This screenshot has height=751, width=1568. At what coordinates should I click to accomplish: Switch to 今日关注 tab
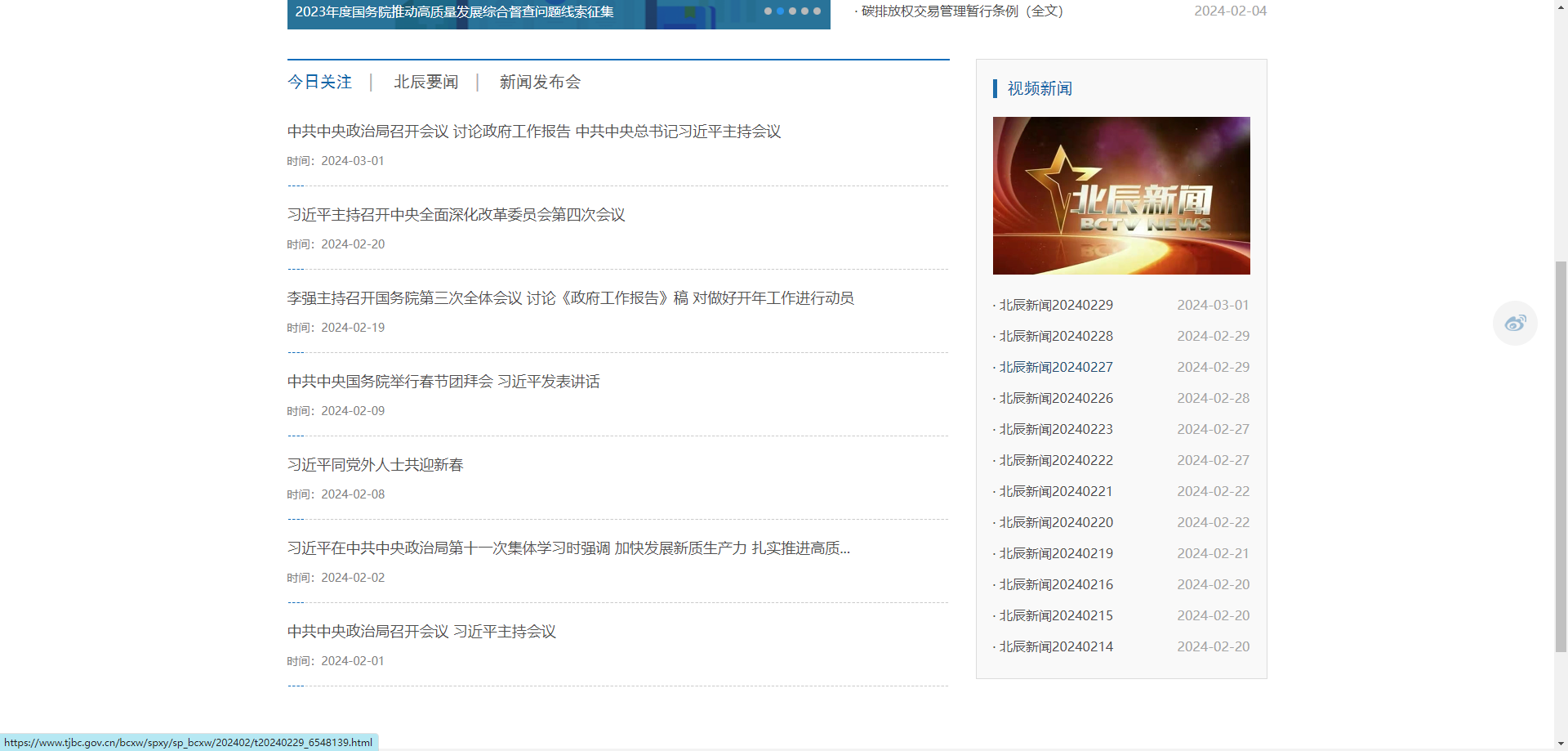coord(319,82)
